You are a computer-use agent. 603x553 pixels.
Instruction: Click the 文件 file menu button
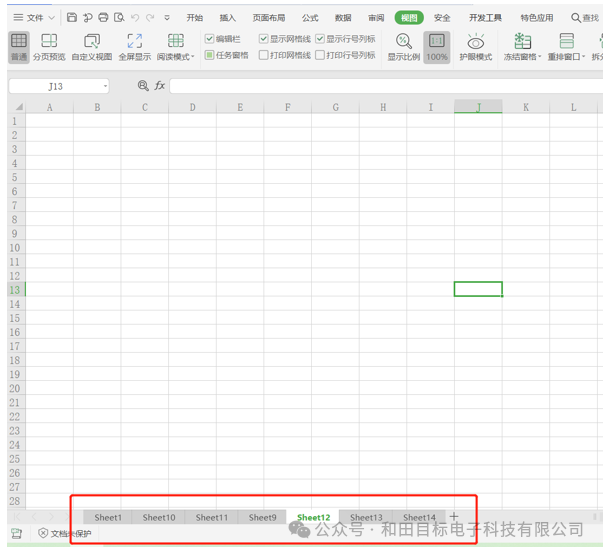[x=34, y=18]
